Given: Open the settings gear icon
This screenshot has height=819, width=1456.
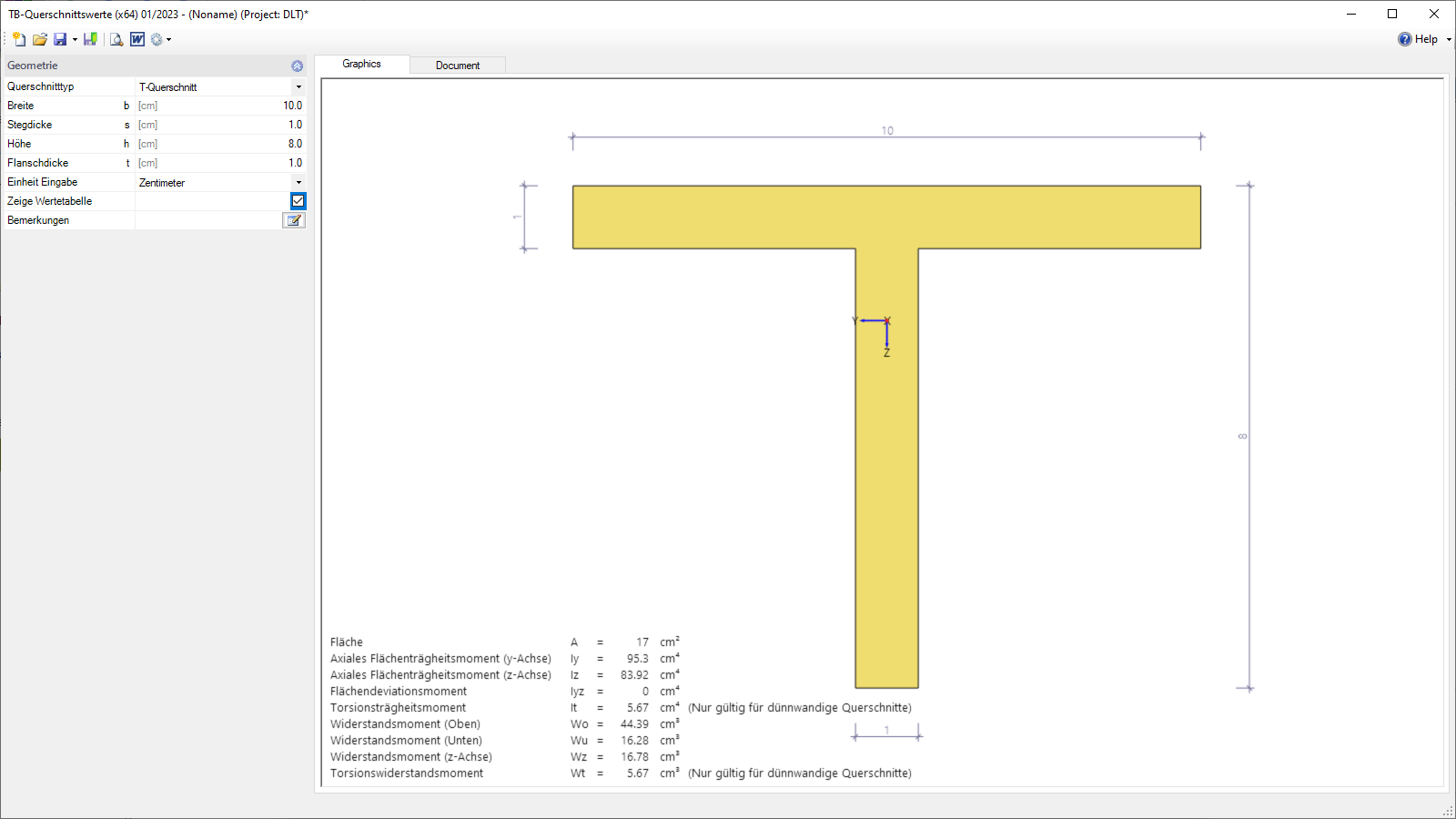Looking at the screenshot, I should (x=157, y=39).
